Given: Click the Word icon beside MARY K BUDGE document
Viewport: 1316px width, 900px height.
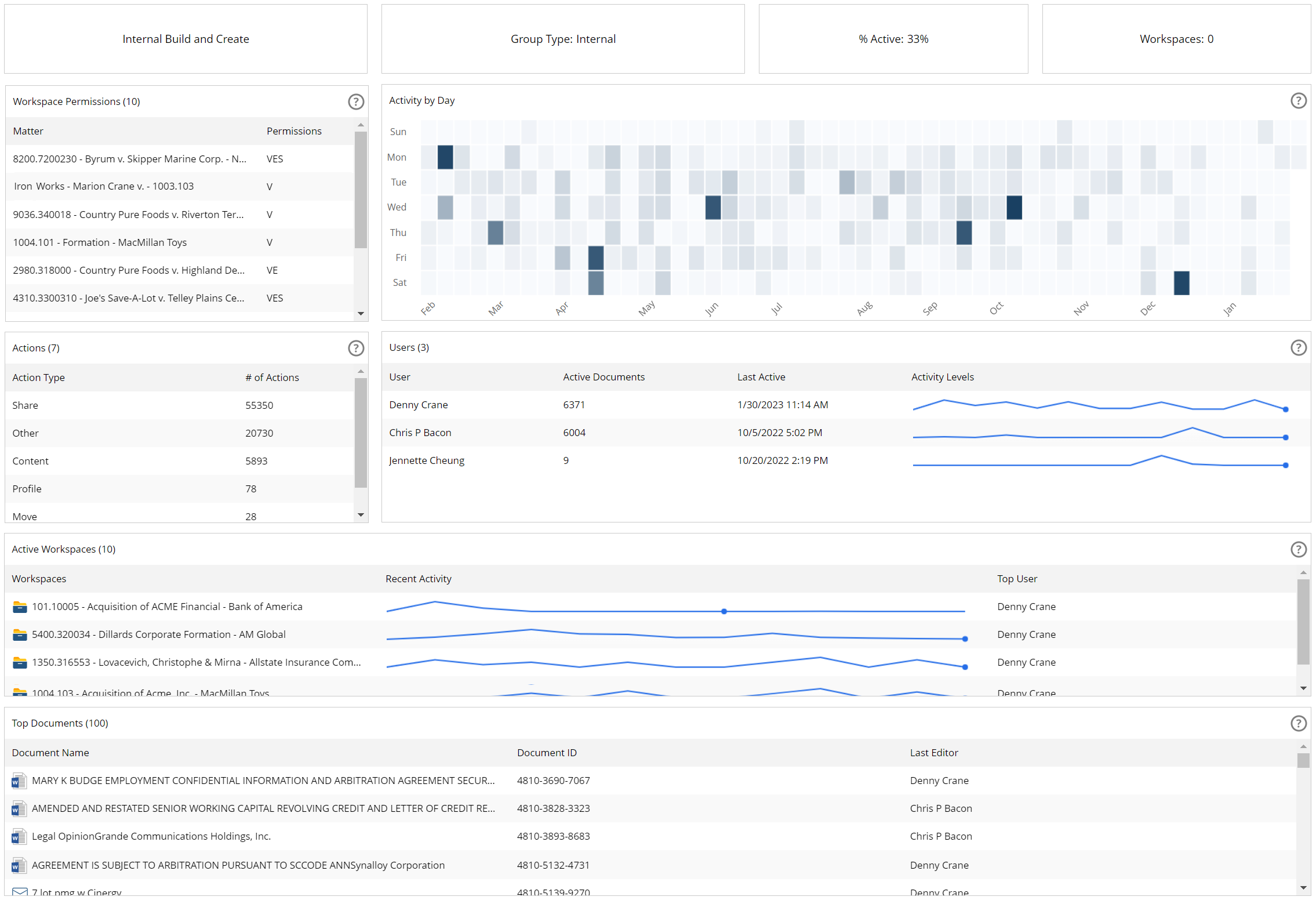Looking at the screenshot, I should tap(19, 781).
